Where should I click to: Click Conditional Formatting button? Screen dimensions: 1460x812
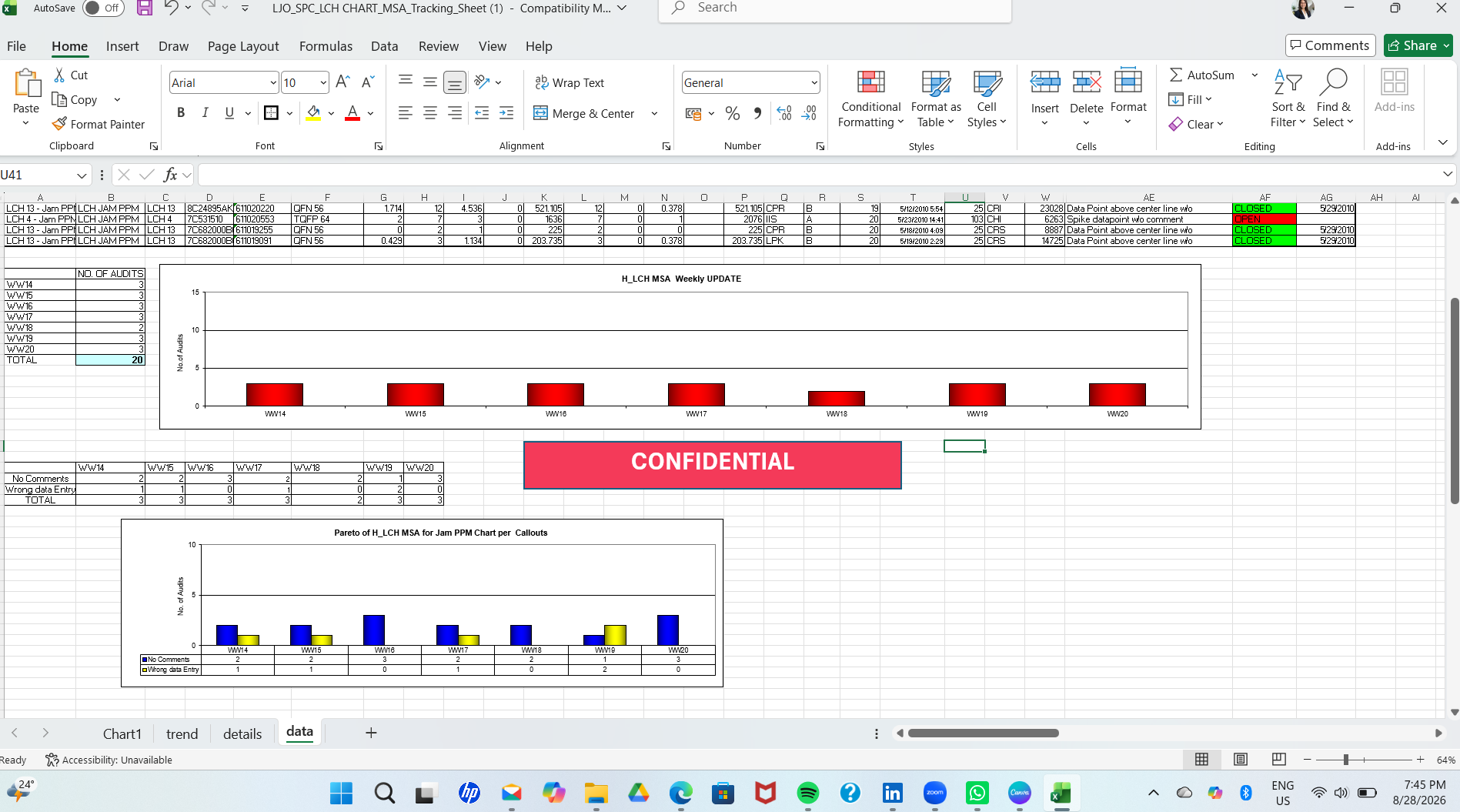[871, 99]
